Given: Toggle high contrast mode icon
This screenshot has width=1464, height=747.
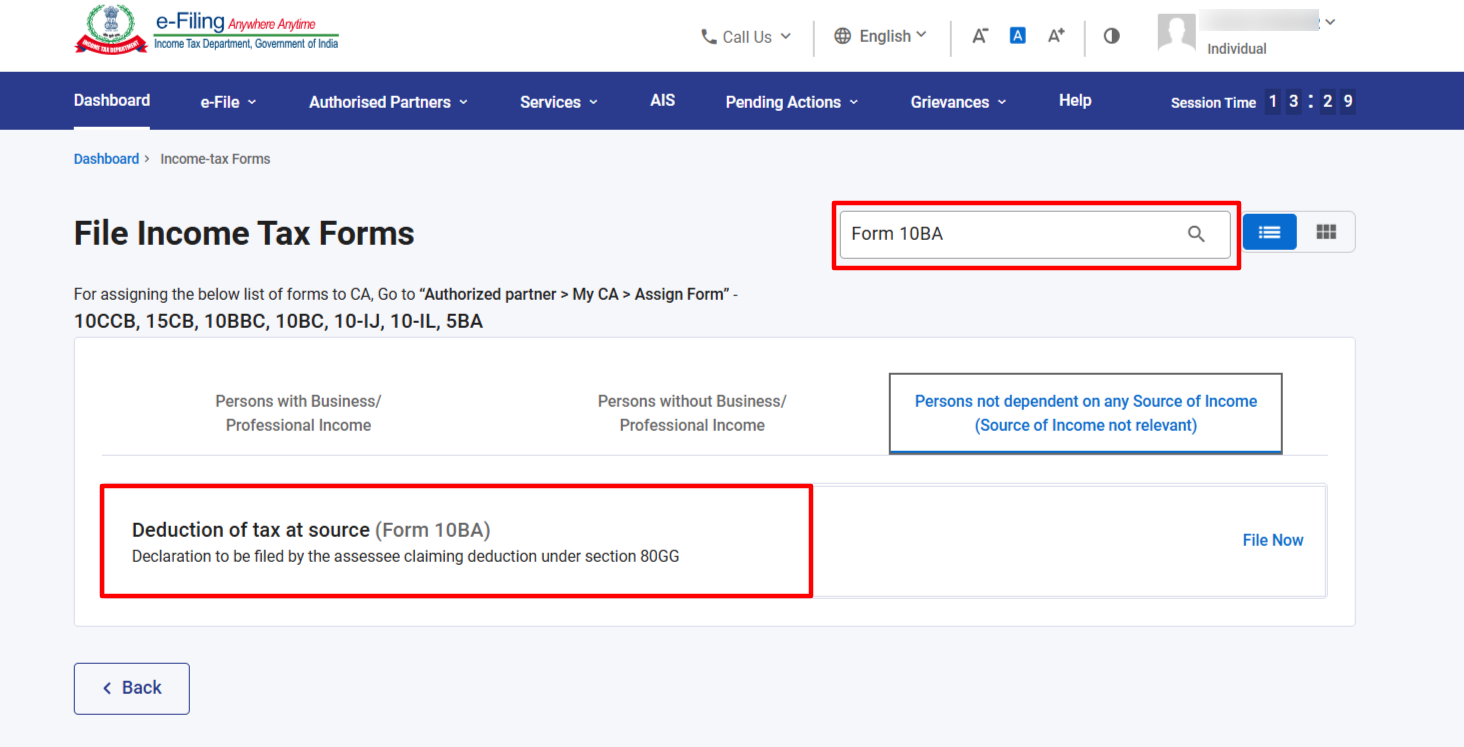Looking at the screenshot, I should 1111,36.
